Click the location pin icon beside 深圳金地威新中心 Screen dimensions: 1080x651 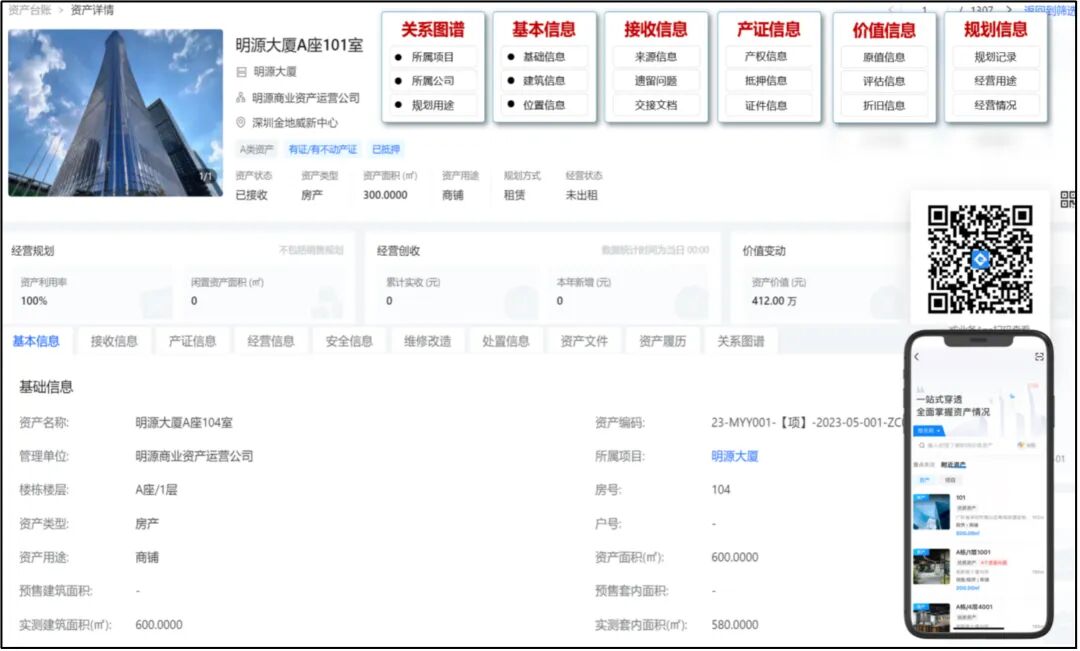click(241, 123)
